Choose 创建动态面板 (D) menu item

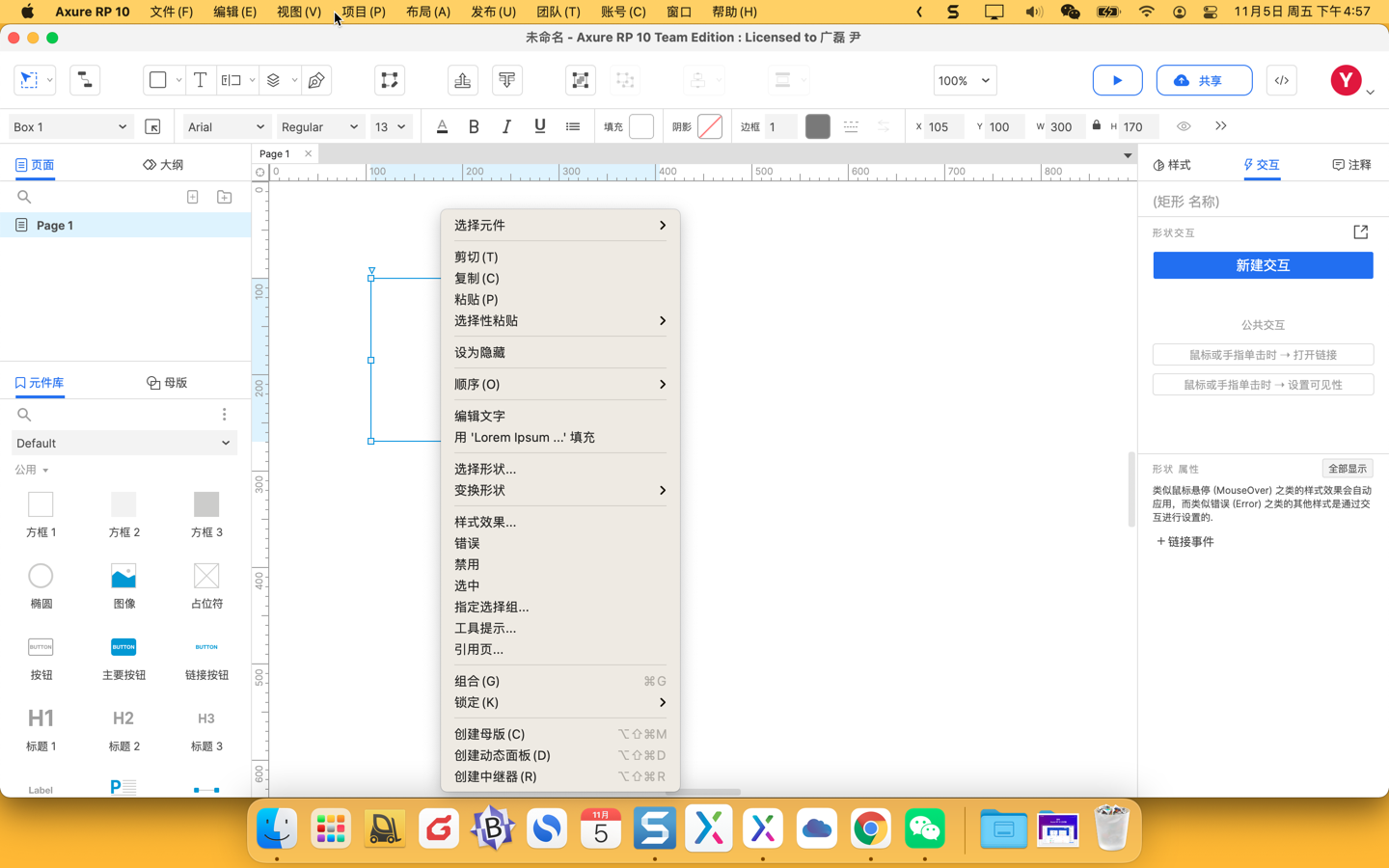(559, 755)
